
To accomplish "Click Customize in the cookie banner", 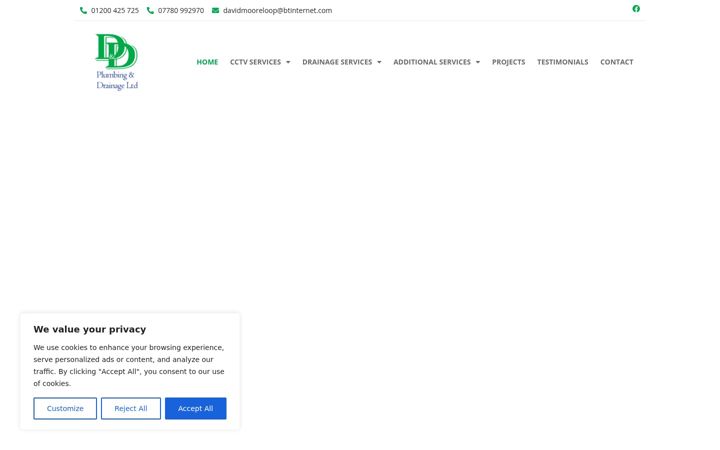I will click(65, 408).
